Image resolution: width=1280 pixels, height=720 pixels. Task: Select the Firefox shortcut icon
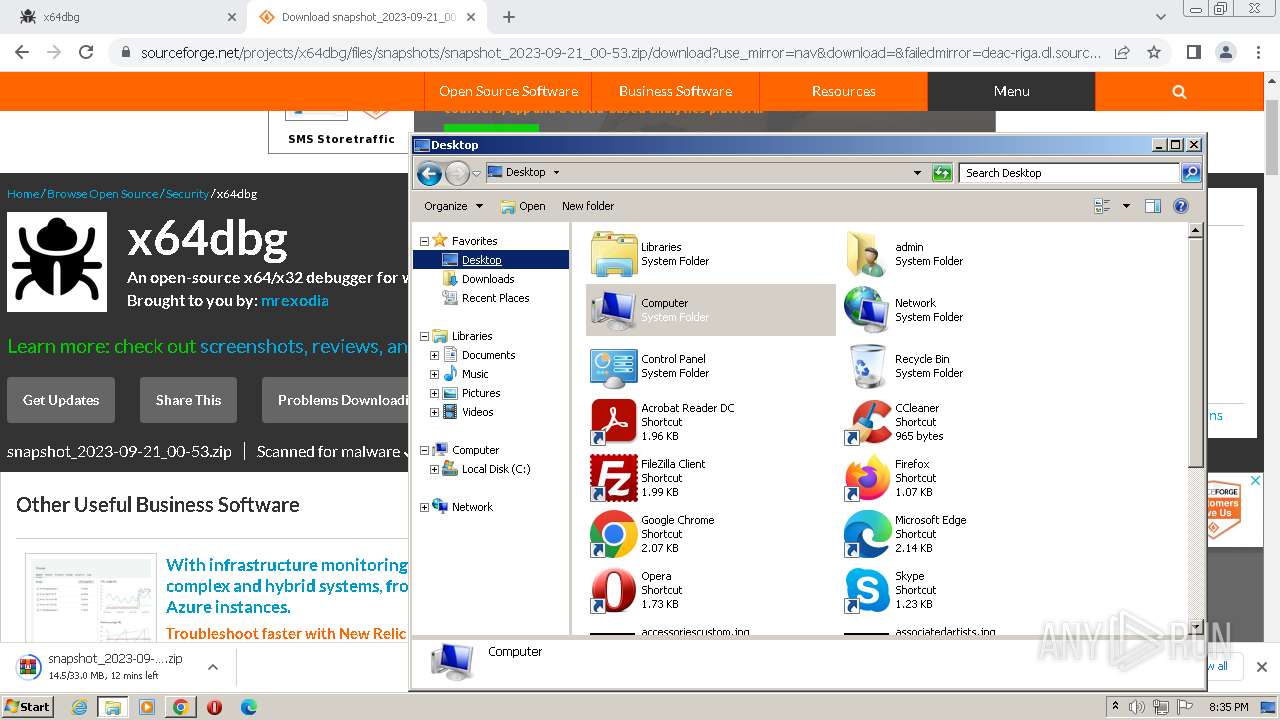[867, 478]
